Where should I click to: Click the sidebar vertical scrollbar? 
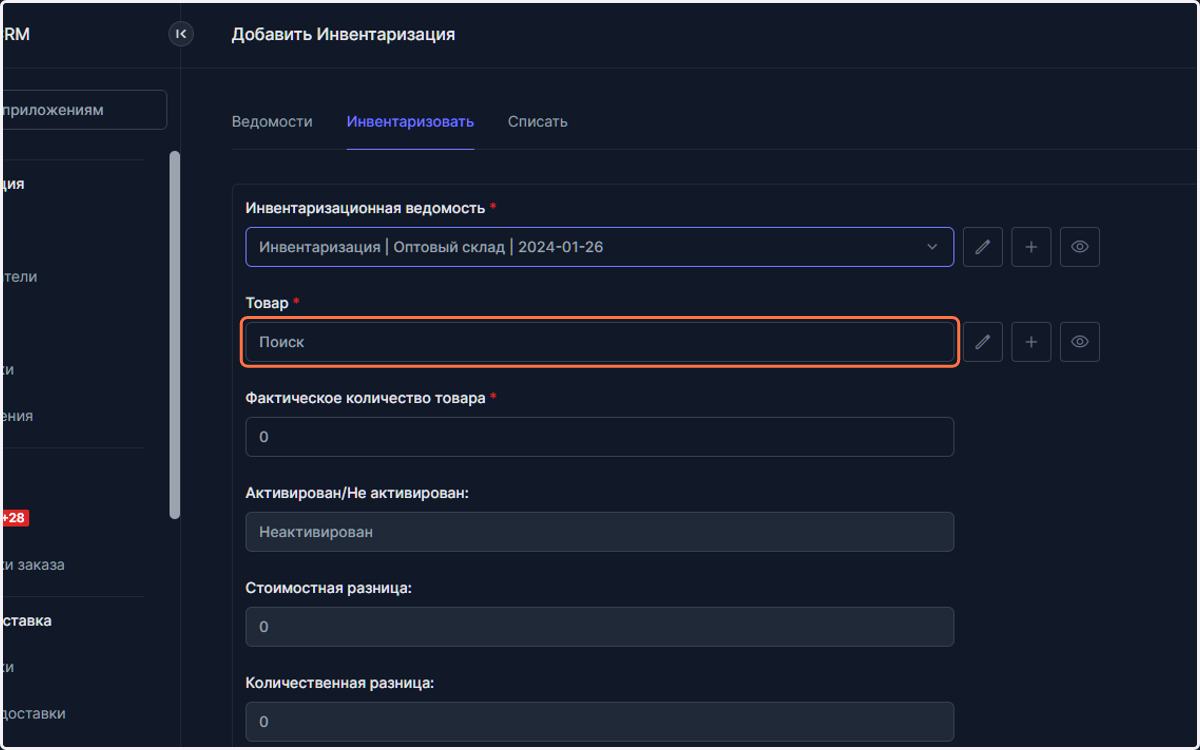click(x=175, y=335)
